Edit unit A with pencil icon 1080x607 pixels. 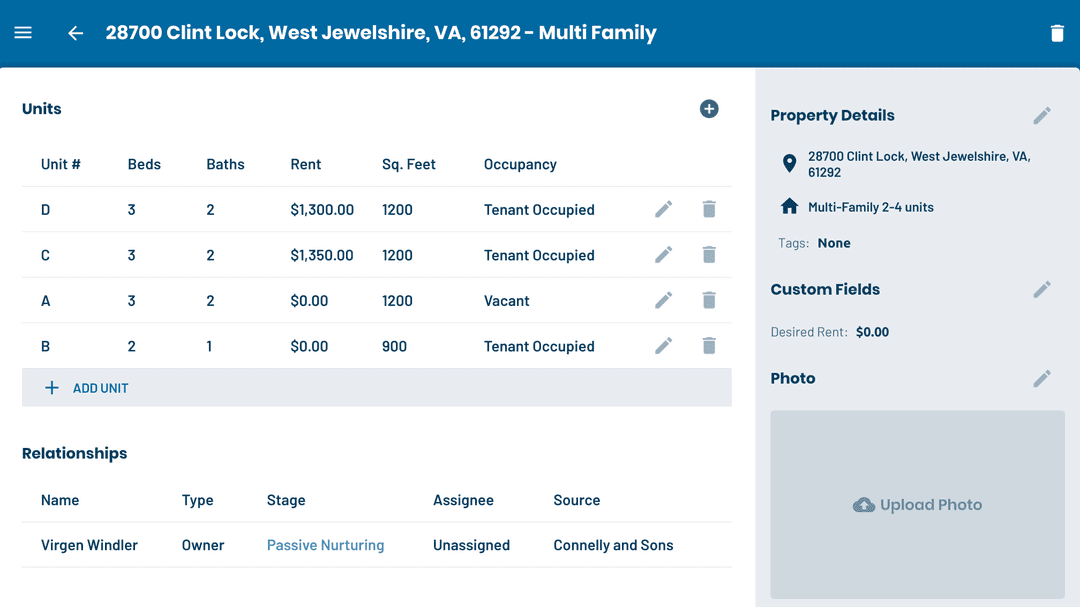pos(663,300)
